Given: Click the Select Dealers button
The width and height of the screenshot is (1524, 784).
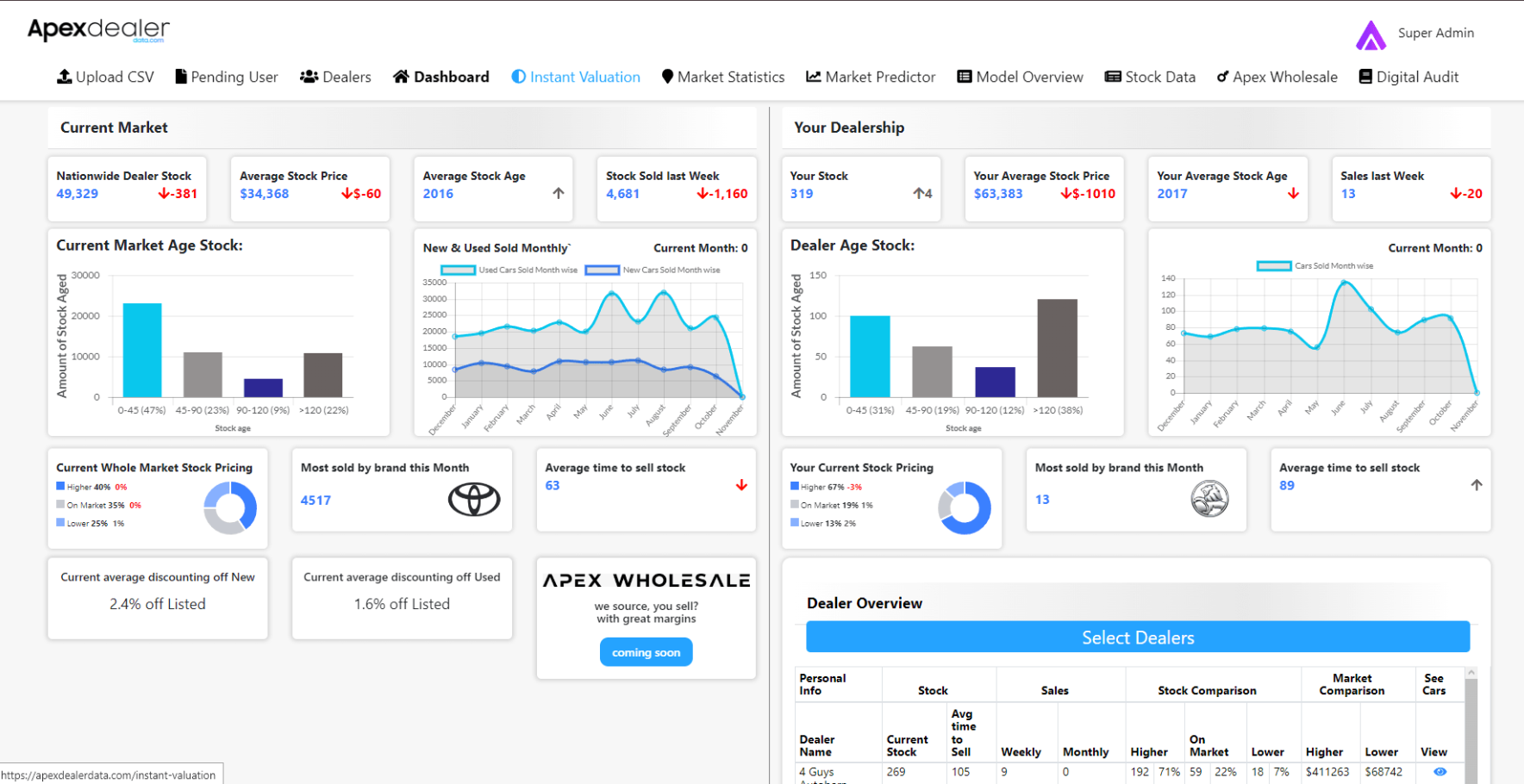Looking at the screenshot, I should [x=1138, y=638].
